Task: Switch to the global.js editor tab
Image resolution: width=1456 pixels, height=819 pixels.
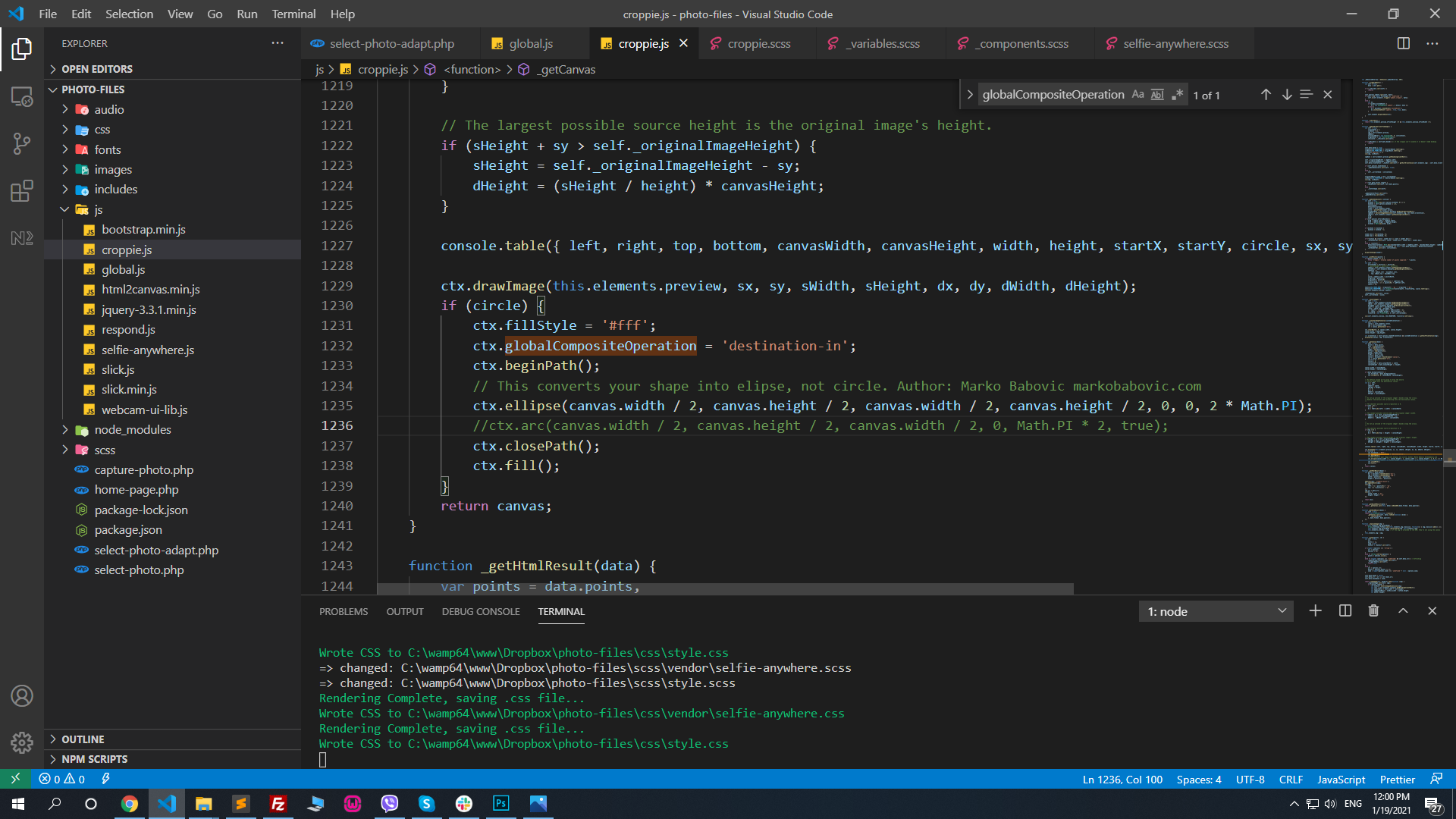Action: click(x=531, y=43)
